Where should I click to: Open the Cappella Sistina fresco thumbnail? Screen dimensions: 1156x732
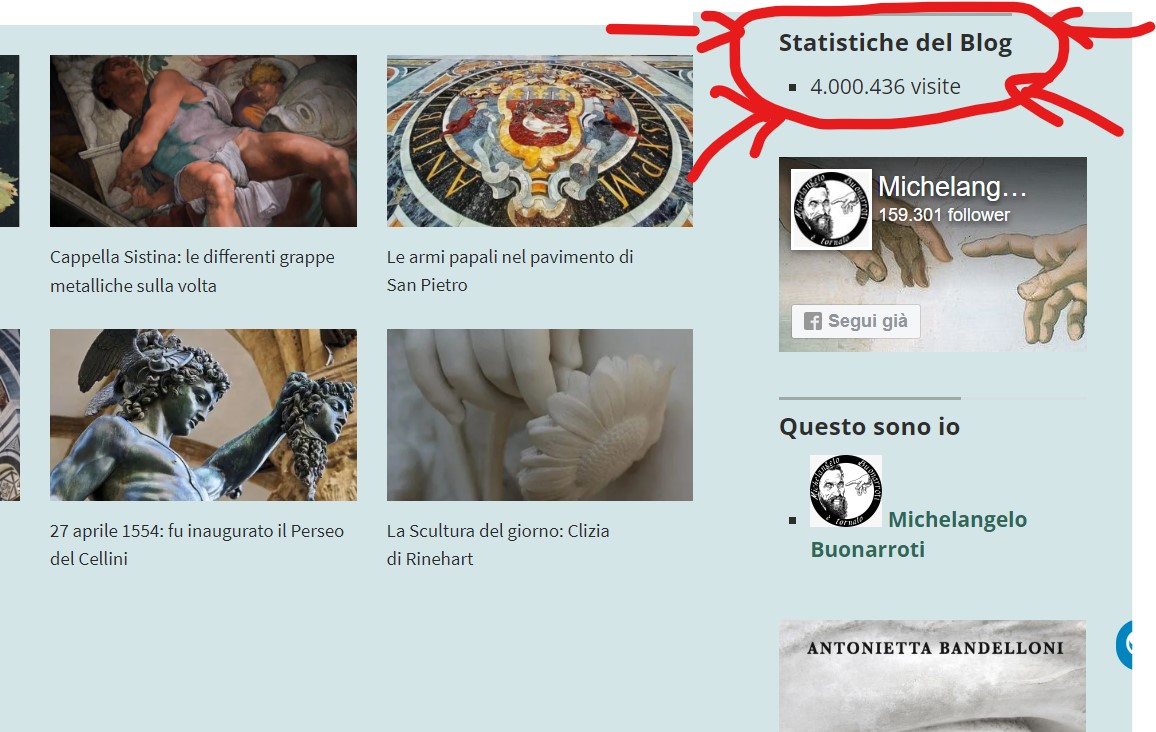(203, 141)
